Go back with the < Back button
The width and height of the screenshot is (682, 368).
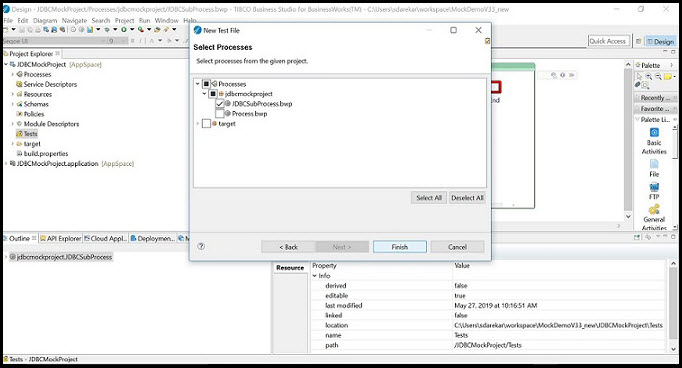[288, 247]
